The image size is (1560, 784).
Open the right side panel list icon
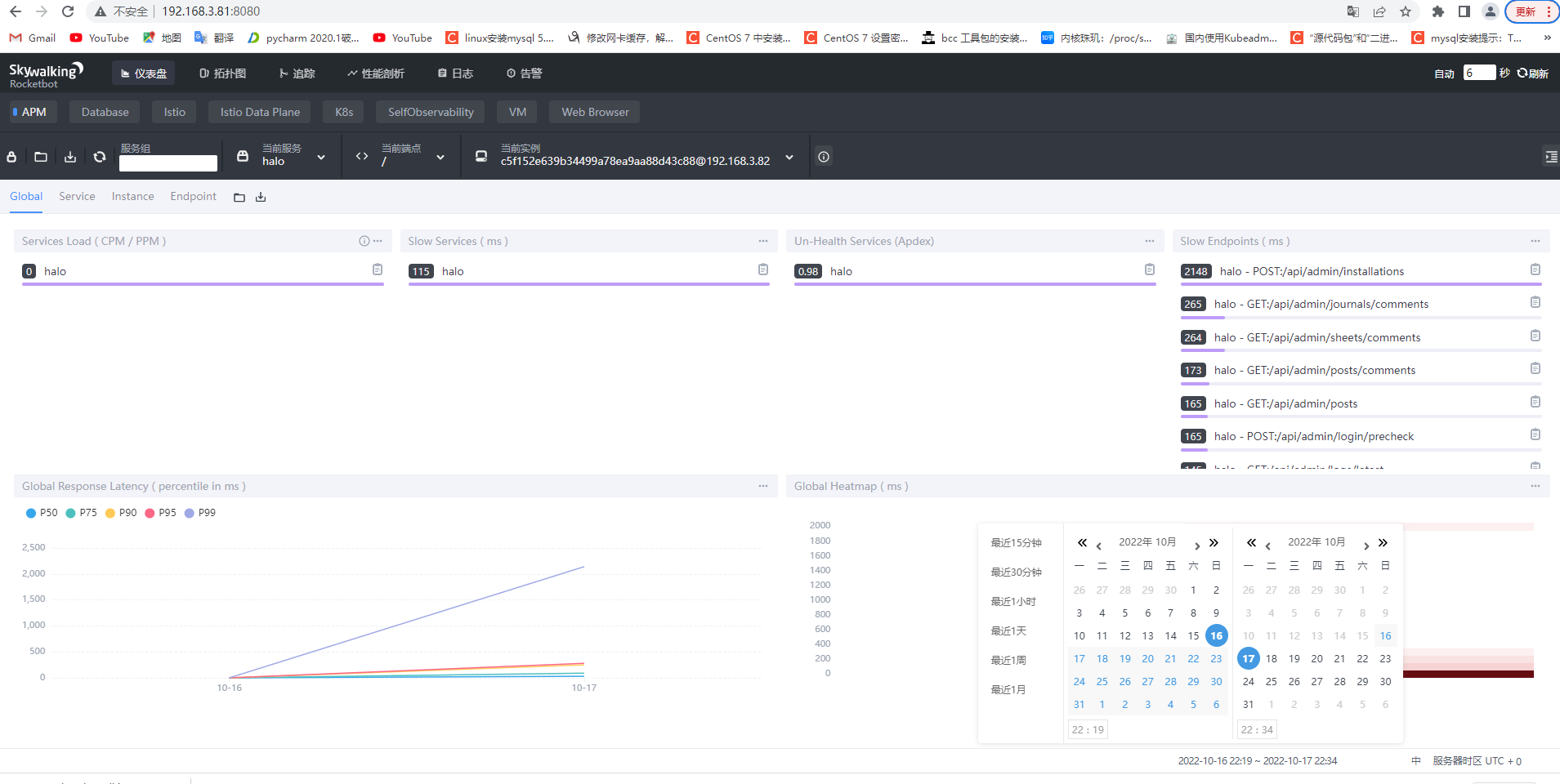point(1550,157)
